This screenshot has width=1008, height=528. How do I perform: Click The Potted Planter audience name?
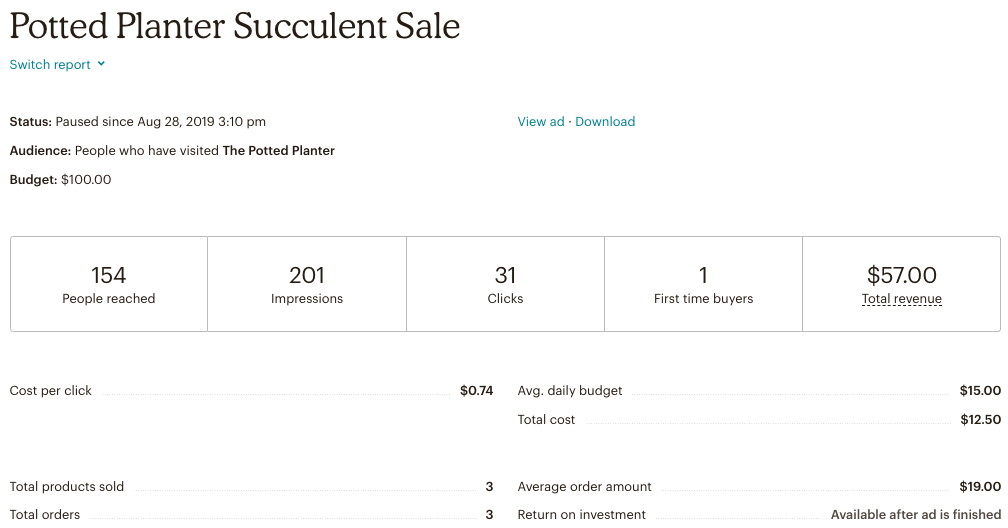[x=278, y=151]
